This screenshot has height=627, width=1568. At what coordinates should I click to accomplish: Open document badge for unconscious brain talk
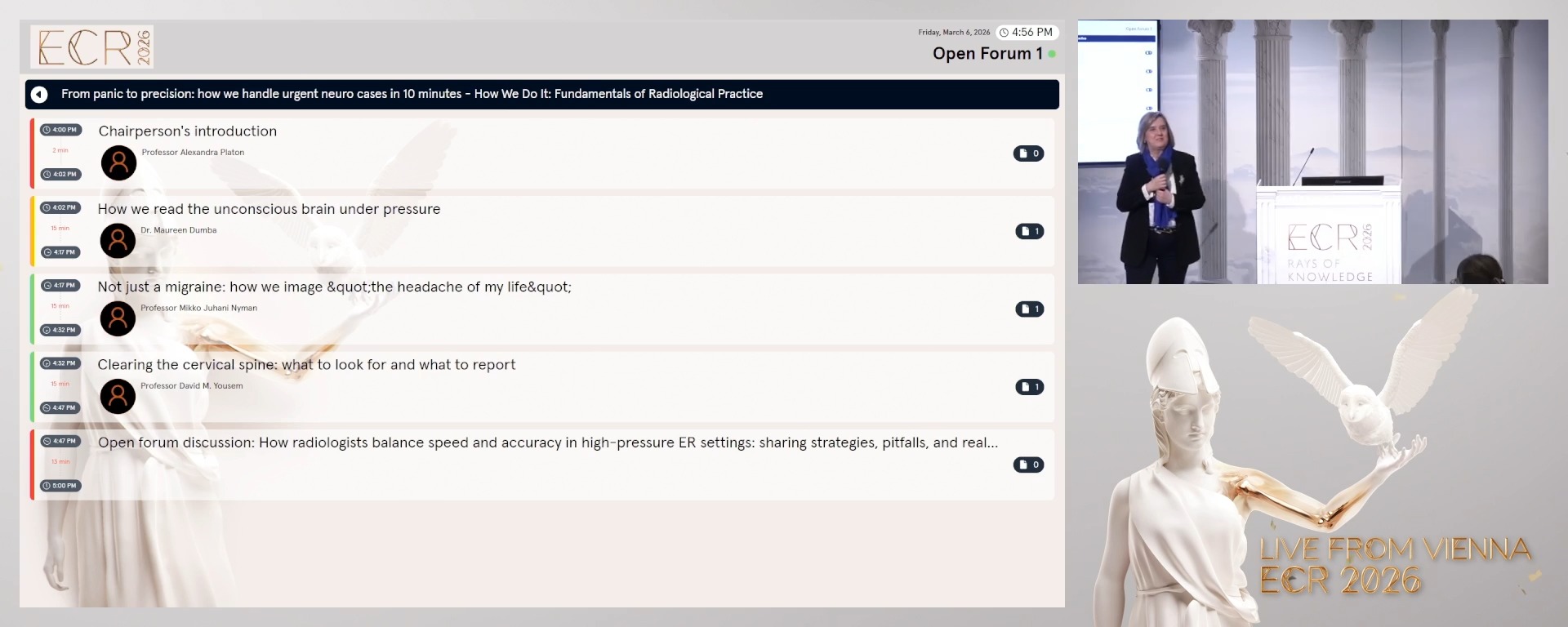[x=1029, y=231]
